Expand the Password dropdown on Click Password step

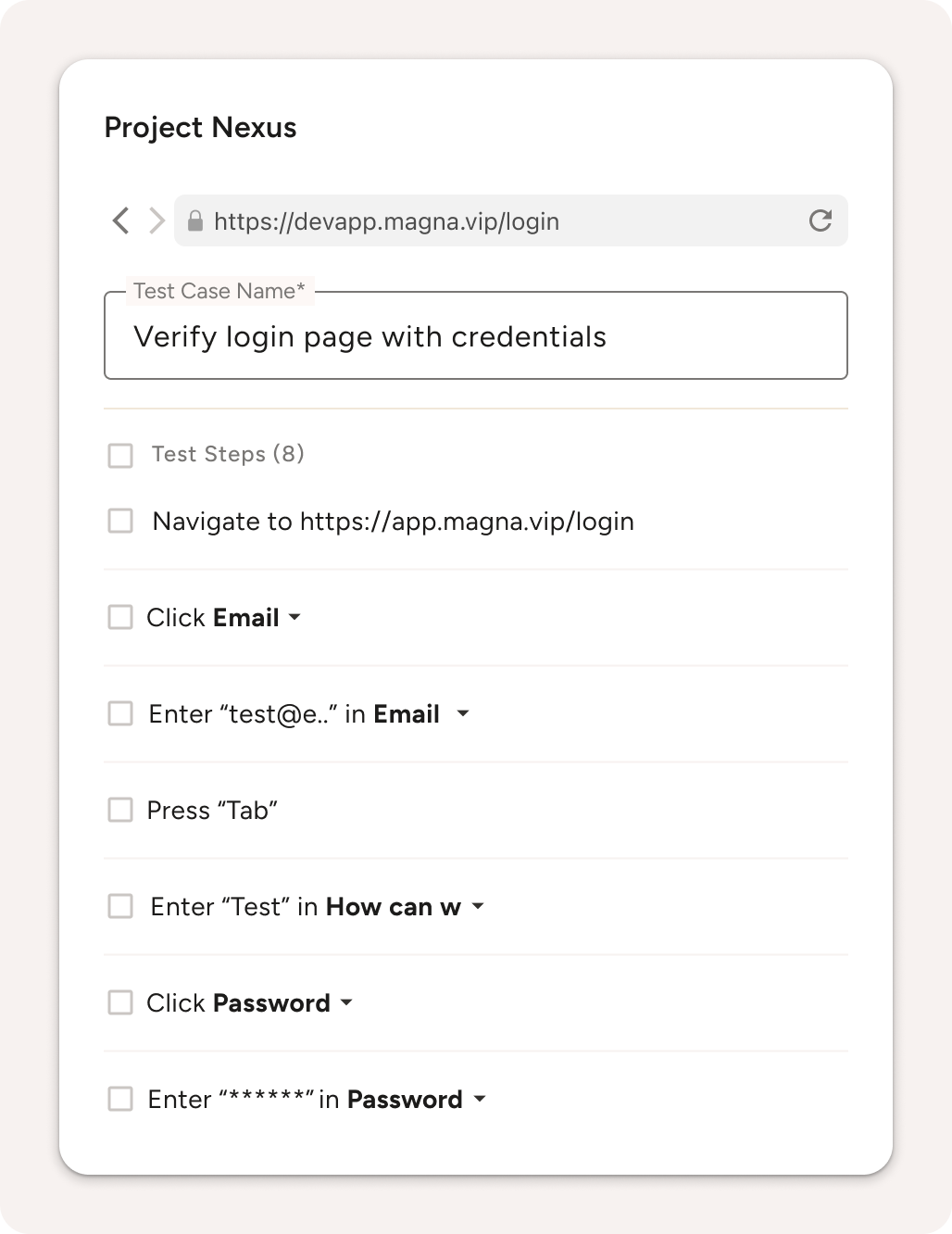(x=346, y=1002)
